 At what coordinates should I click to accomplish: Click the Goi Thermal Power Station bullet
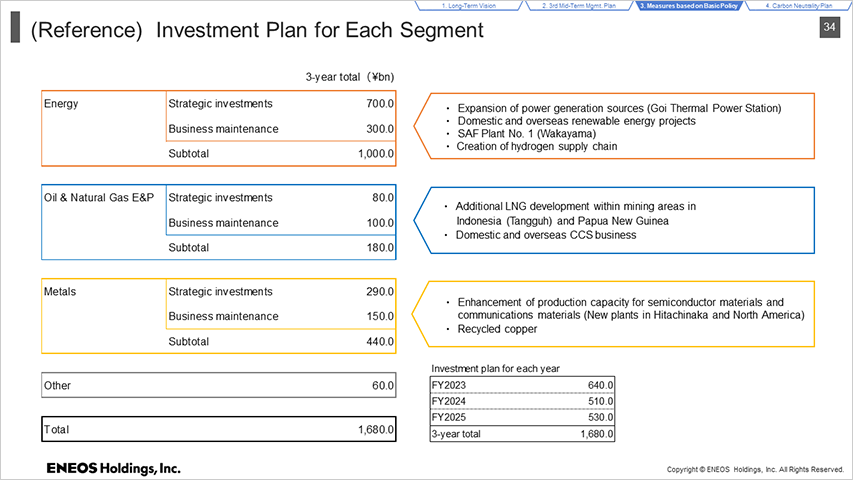(x=619, y=108)
